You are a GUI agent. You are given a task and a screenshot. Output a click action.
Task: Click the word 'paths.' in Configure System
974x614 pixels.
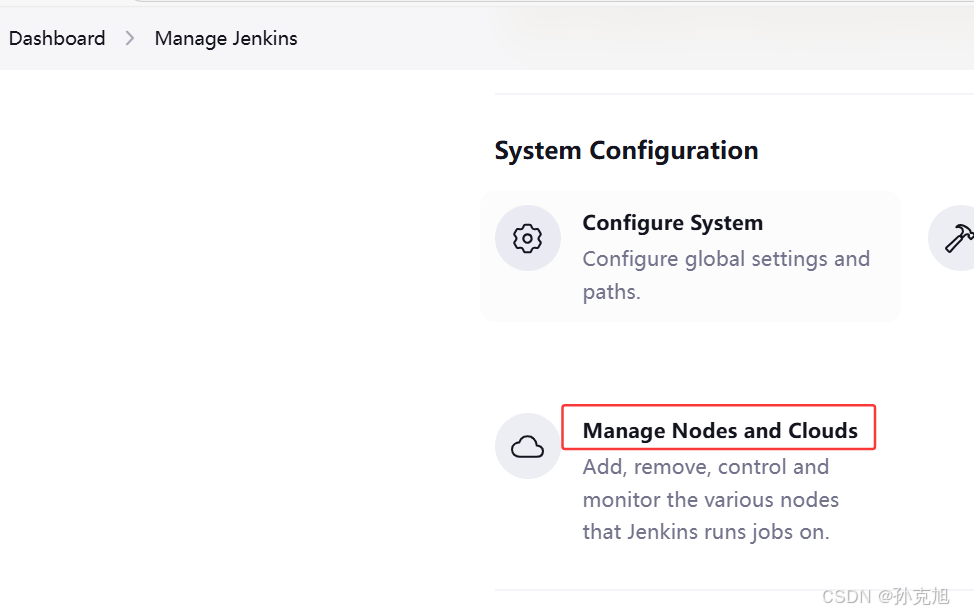(611, 291)
